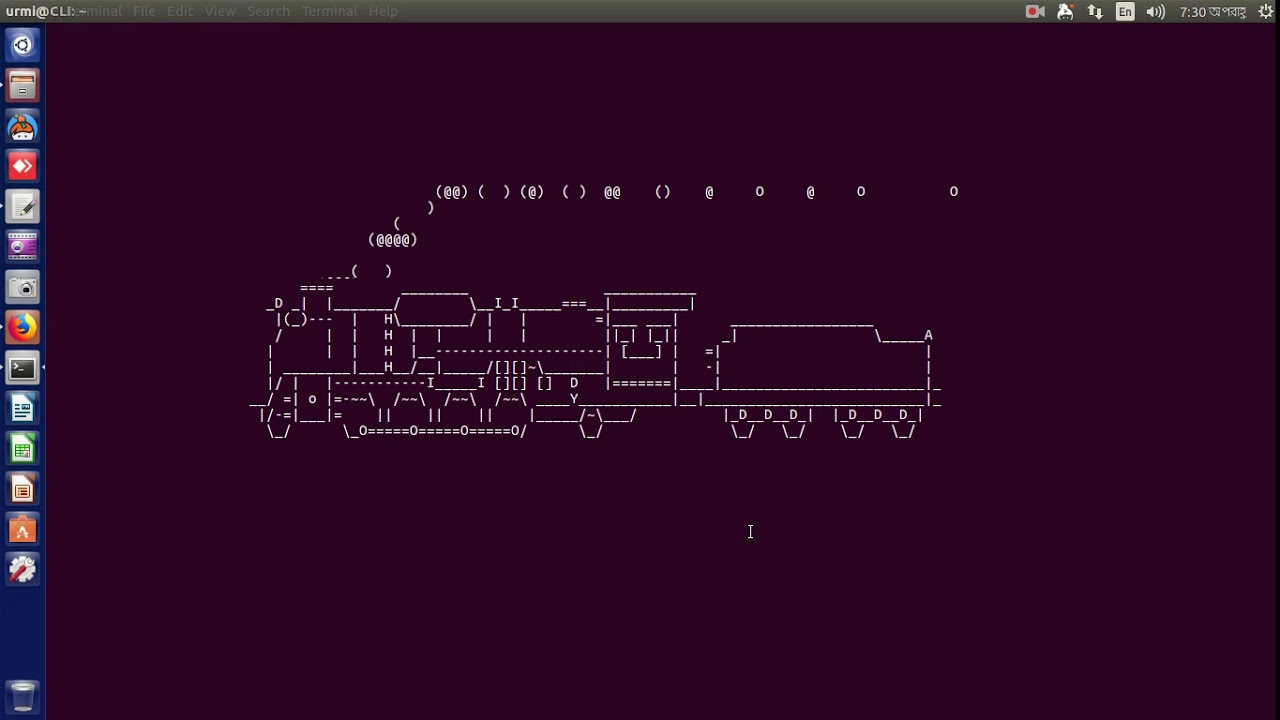Open the View menu in menu bar
Viewport: 1280px width, 720px height.
(220, 11)
